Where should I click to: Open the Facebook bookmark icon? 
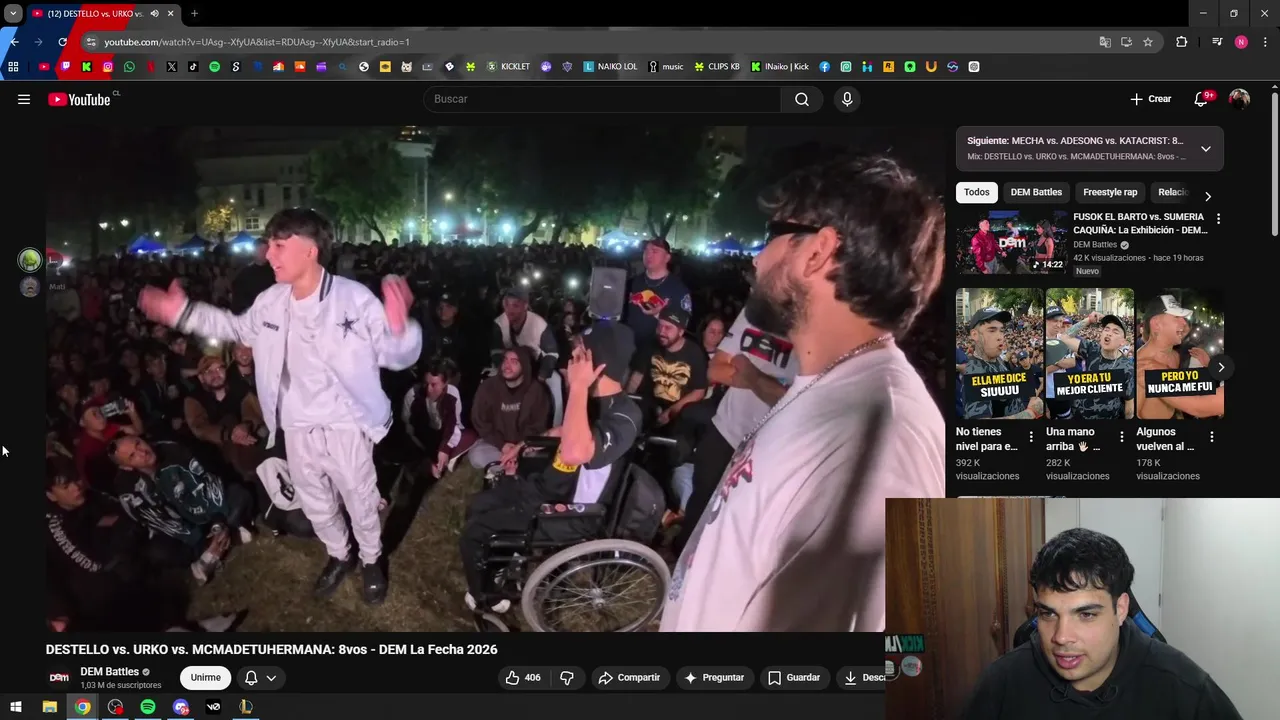coord(824,67)
